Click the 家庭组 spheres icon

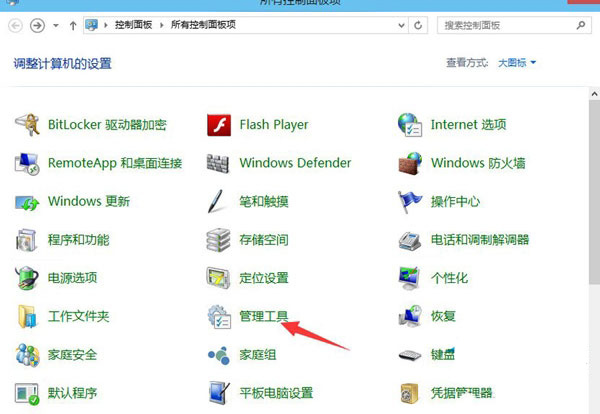pyautogui.click(x=219, y=355)
